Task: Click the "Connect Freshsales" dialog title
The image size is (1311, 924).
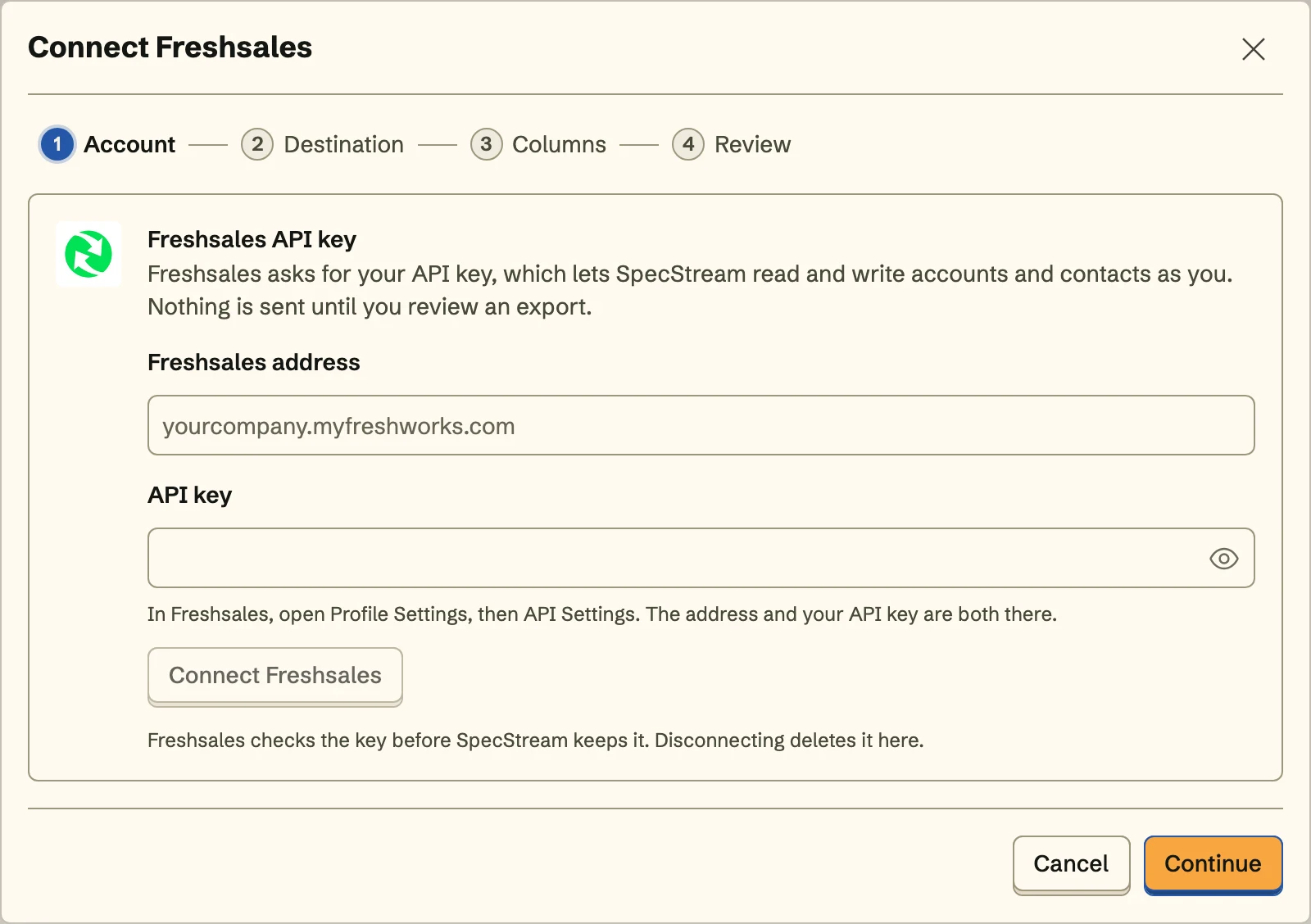Action: click(x=170, y=48)
